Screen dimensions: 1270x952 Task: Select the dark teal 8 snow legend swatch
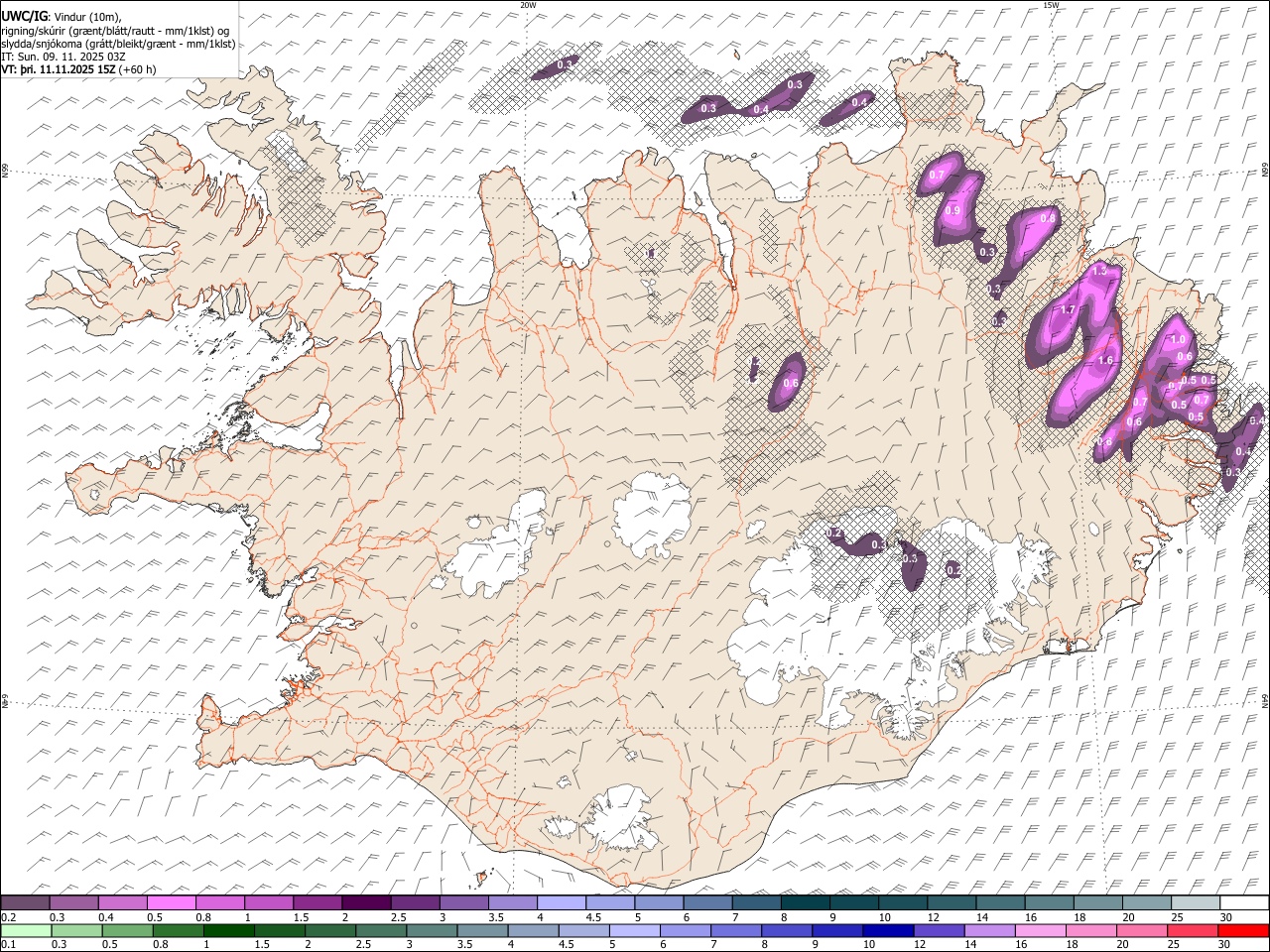pyautogui.click(x=805, y=903)
